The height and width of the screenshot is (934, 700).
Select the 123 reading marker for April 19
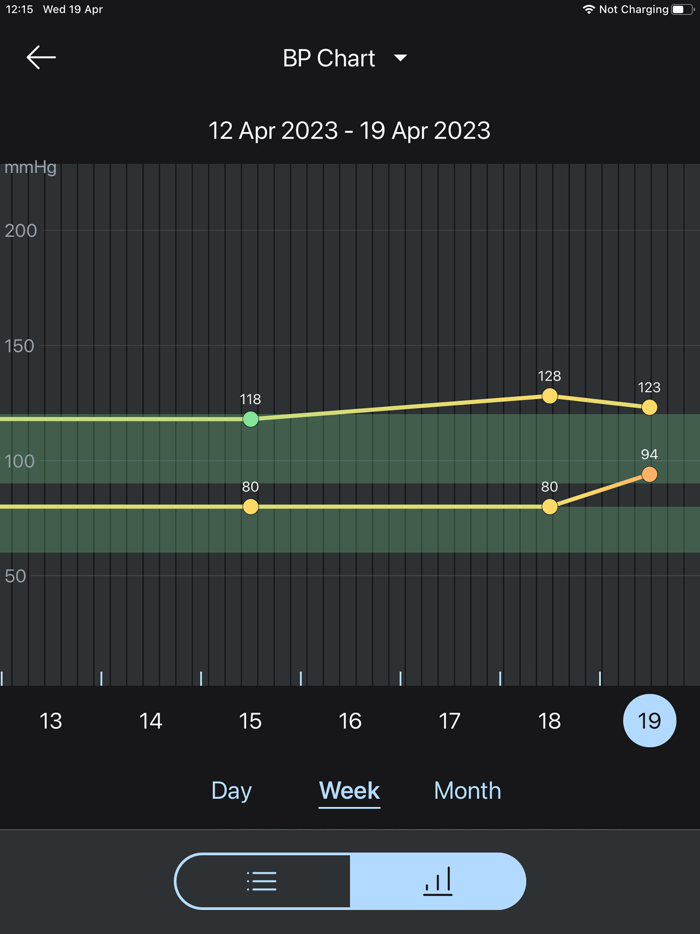point(649,407)
